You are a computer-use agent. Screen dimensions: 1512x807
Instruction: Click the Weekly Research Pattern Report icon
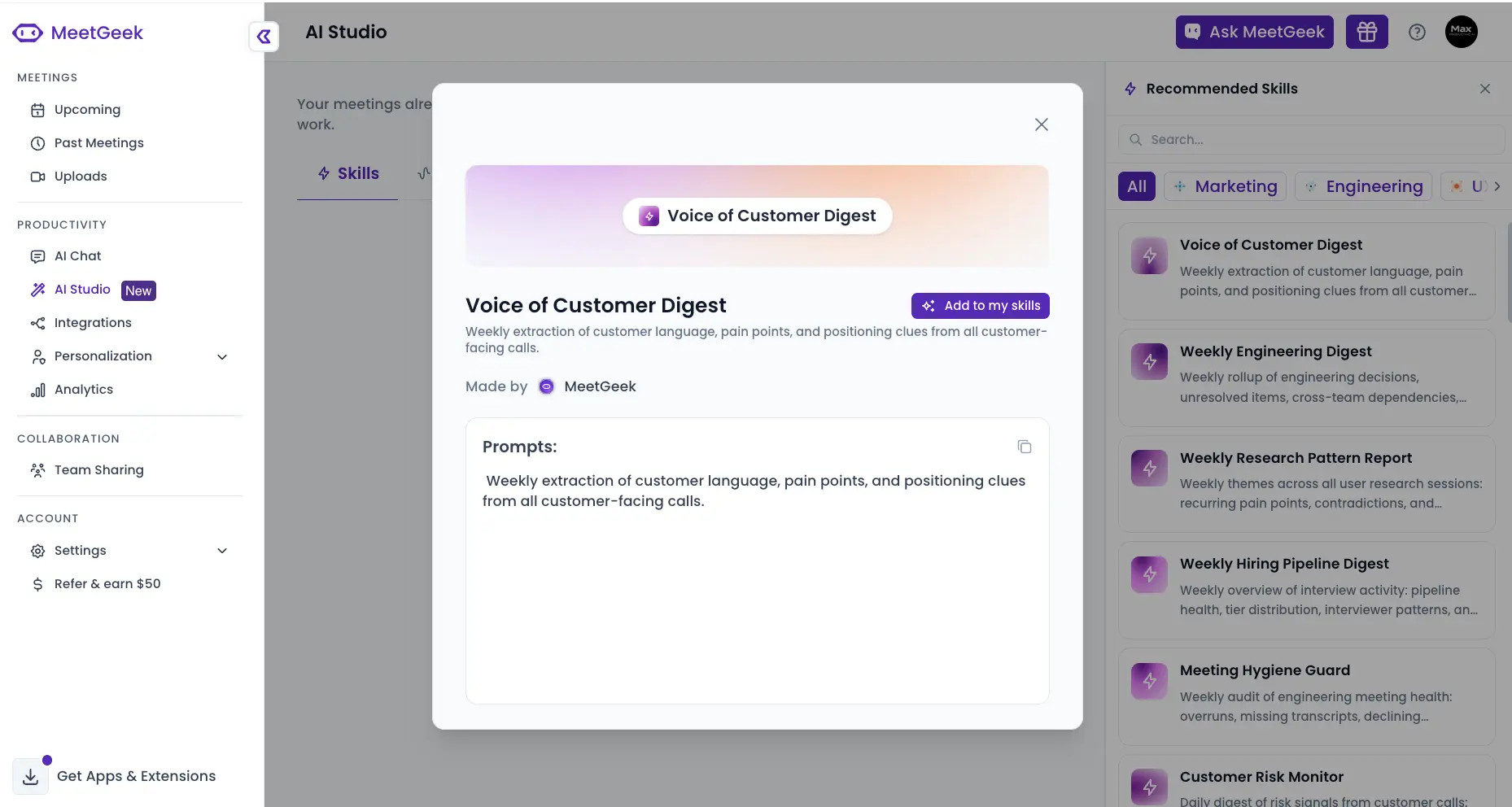click(x=1149, y=469)
